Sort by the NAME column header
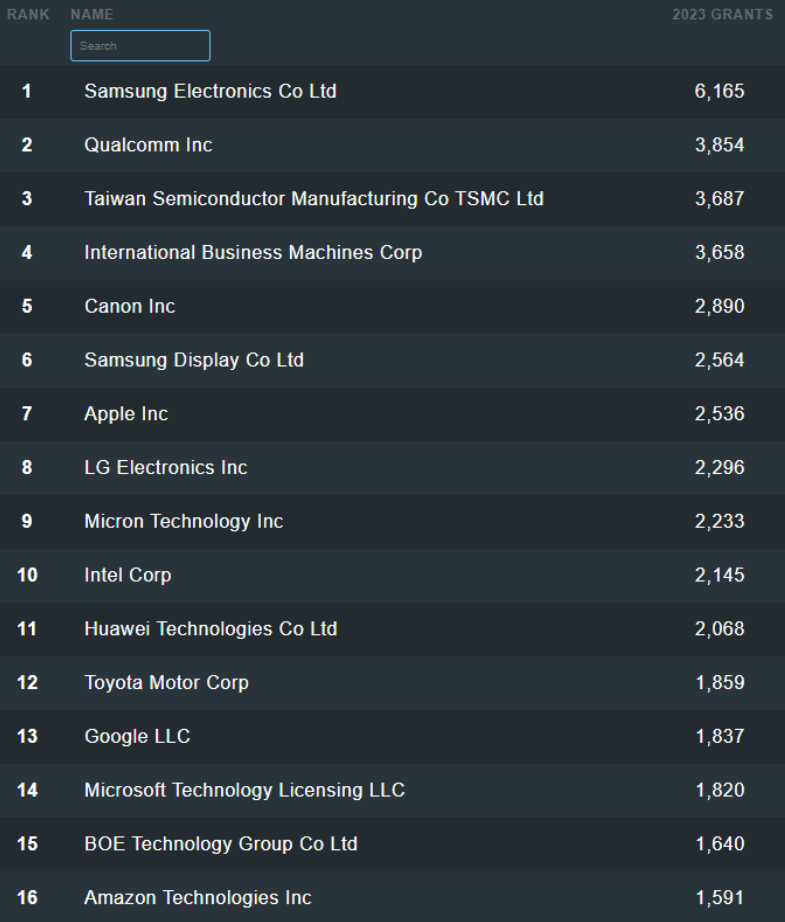Viewport: 785px width, 922px height. click(92, 15)
